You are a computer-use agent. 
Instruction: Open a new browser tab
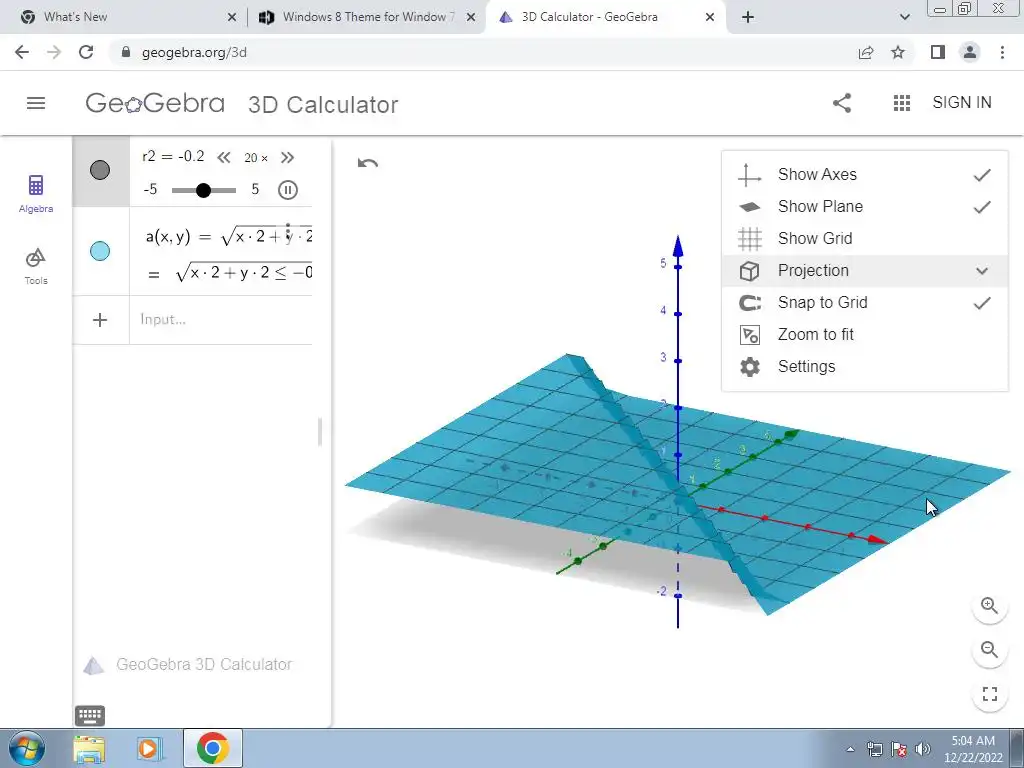click(748, 18)
